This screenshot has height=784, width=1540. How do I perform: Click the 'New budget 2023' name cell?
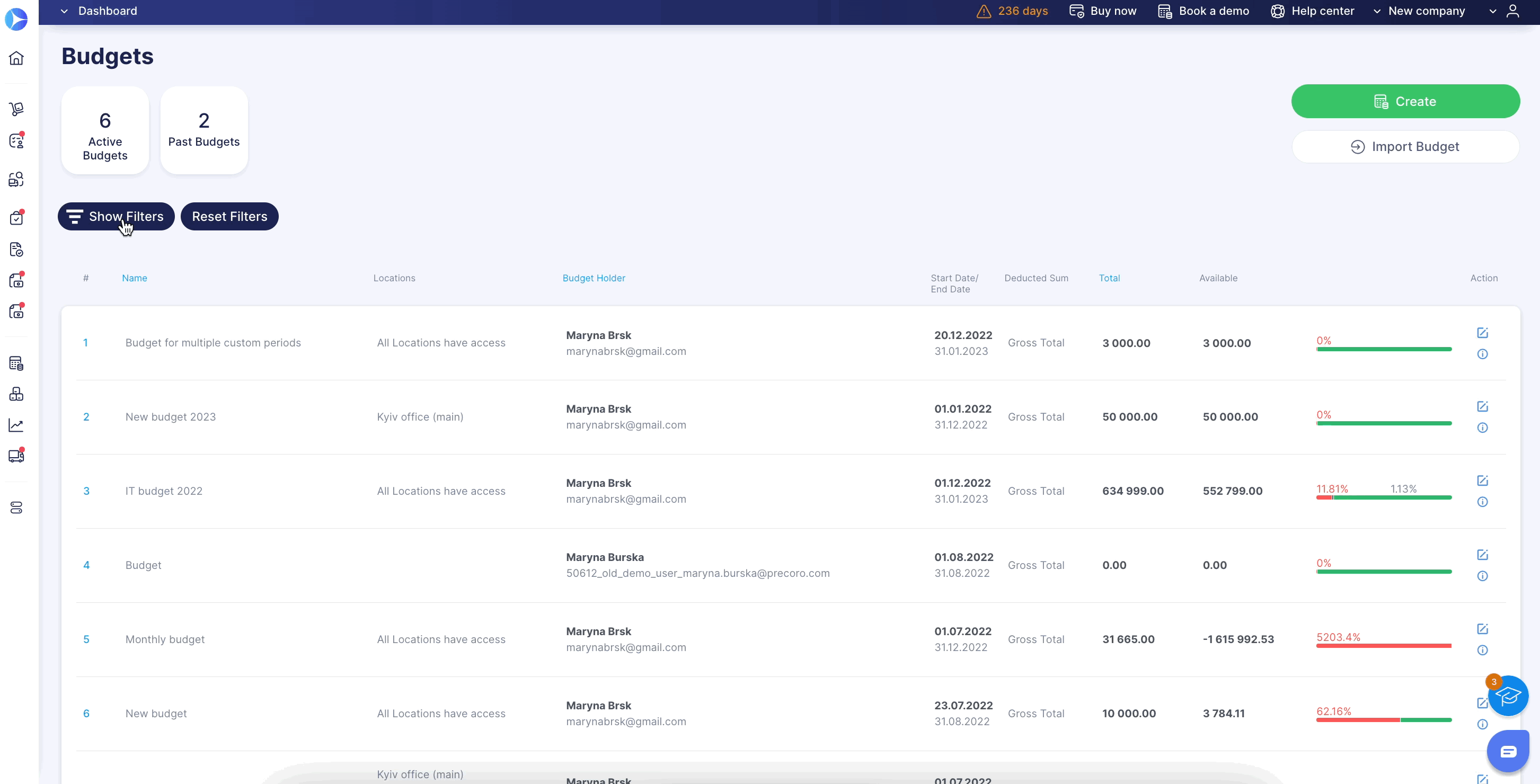pyautogui.click(x=171, y=417)
